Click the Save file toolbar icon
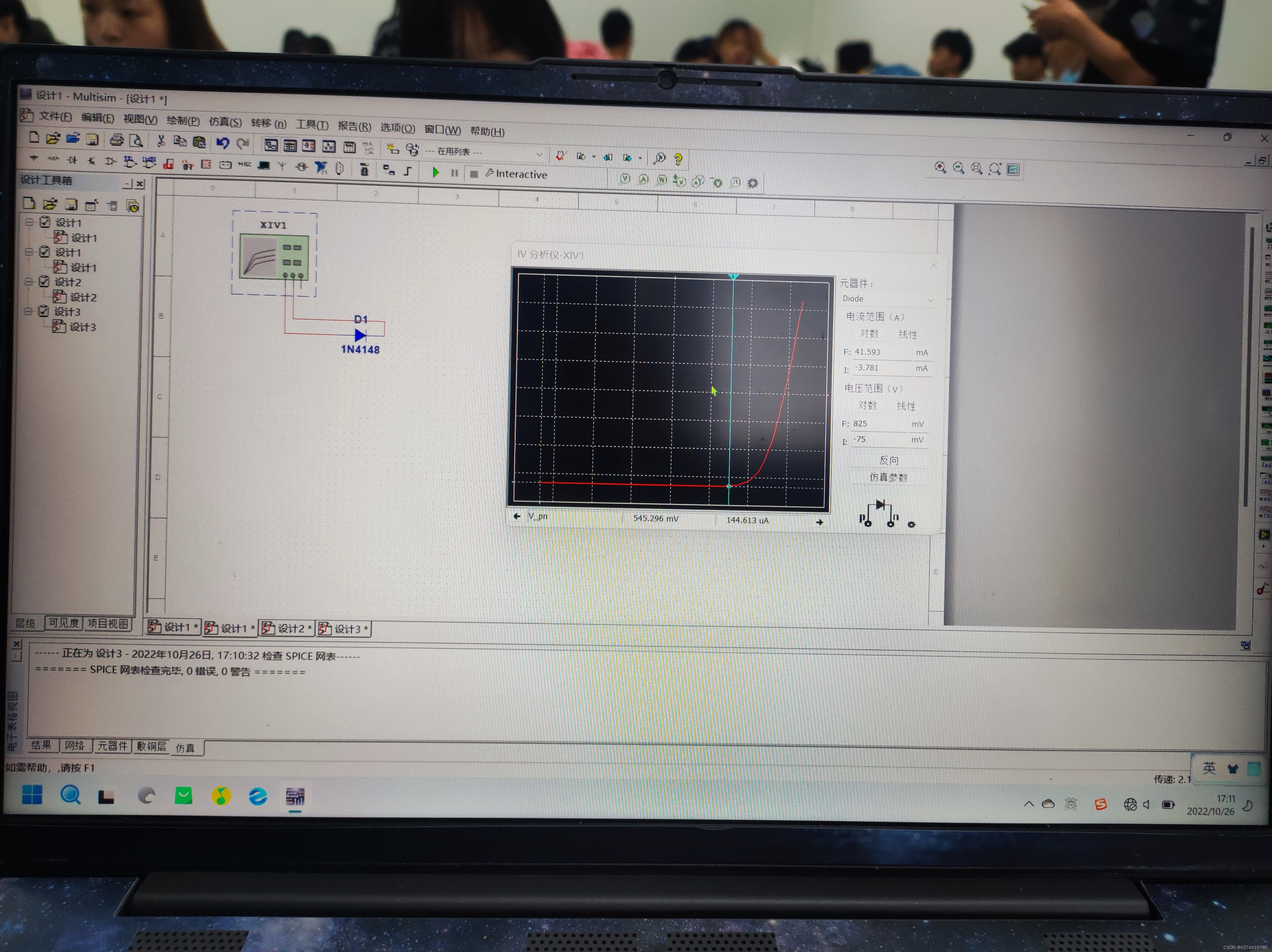This screenshot has height=952, width=1272. click(92, 139)
